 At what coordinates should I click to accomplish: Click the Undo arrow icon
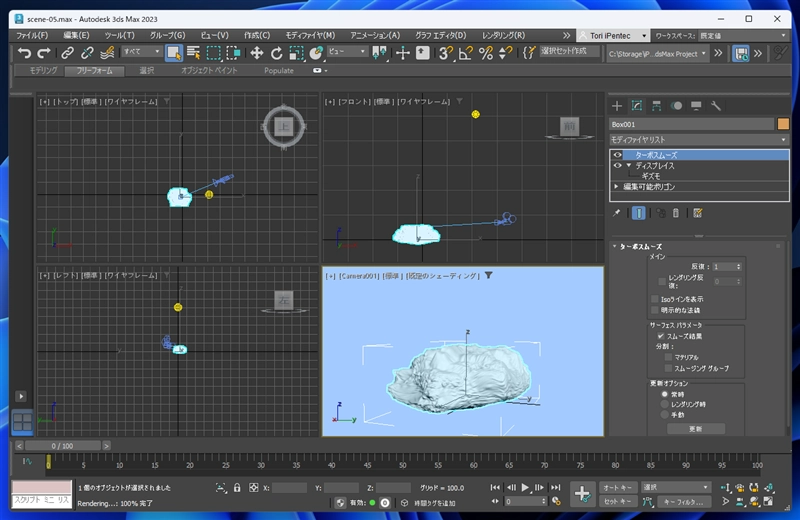24,53
